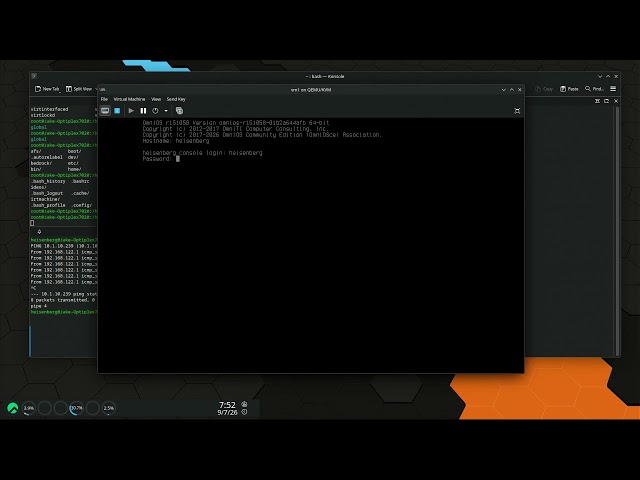The image size is (640, 480).
Task: Power on the virtual machine
Action: coord(131,111)
